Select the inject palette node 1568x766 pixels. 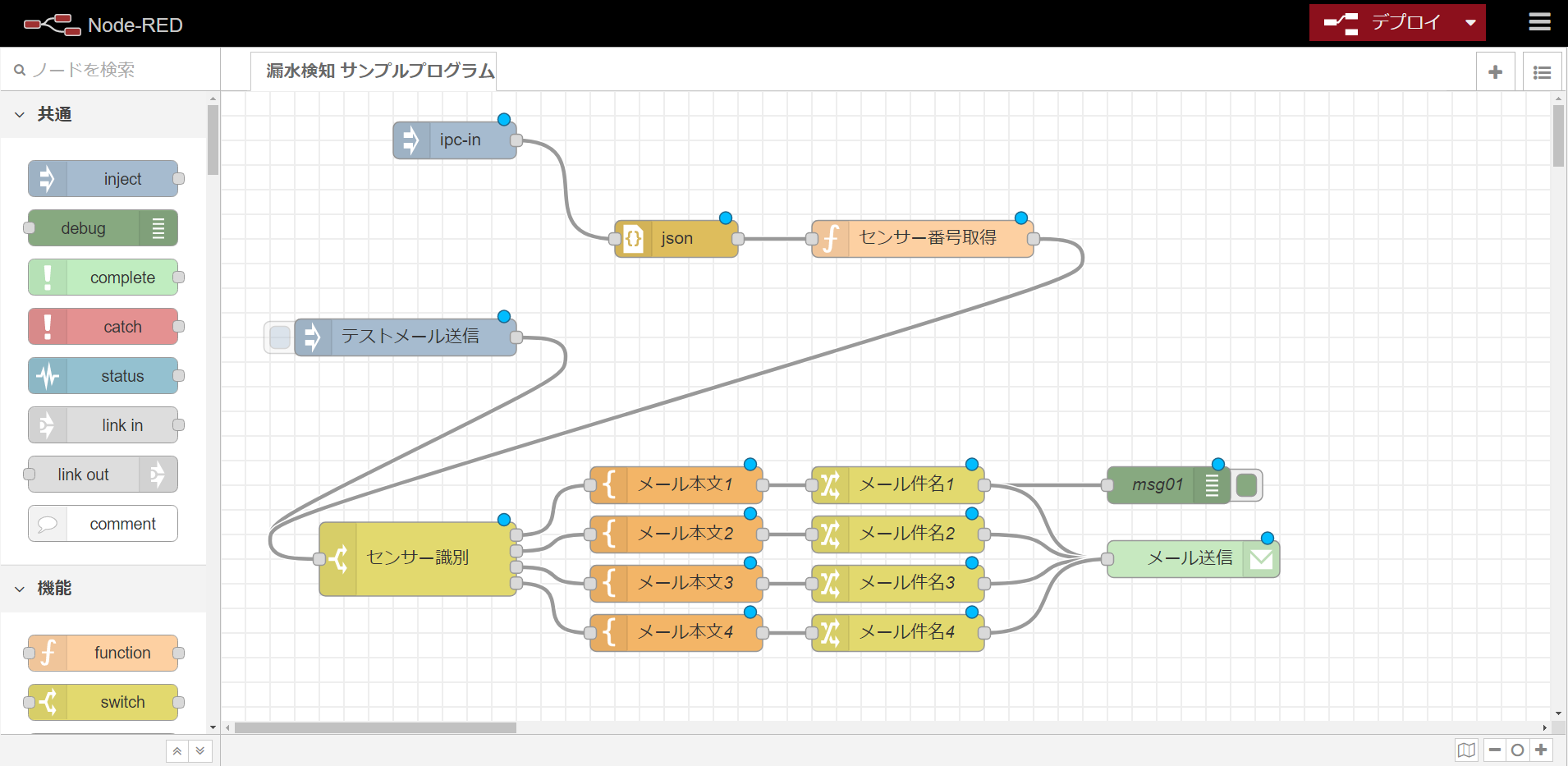(103, 179)
